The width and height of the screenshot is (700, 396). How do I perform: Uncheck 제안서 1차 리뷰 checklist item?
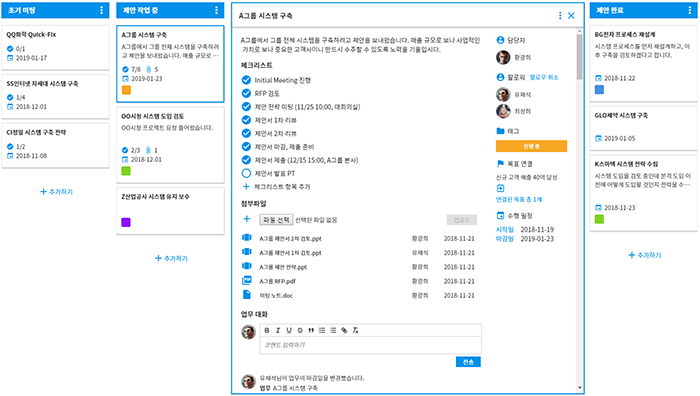tap(246, 120)
